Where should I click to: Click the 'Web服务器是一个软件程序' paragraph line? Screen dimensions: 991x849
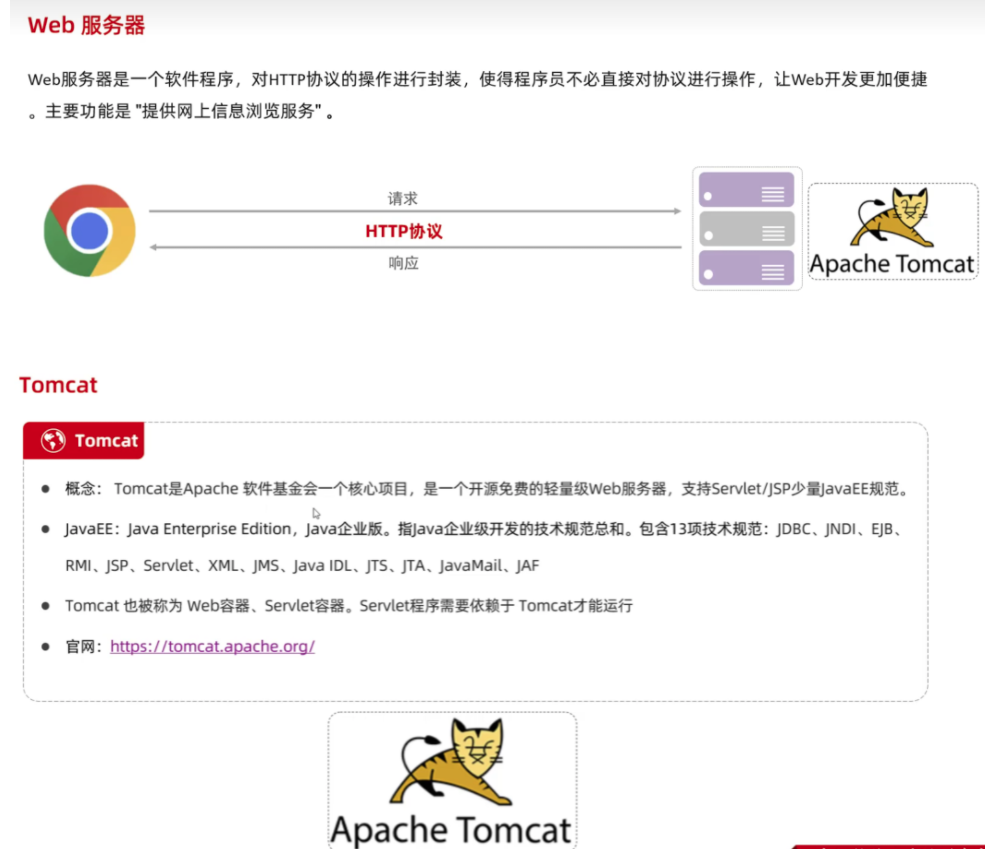477,79
